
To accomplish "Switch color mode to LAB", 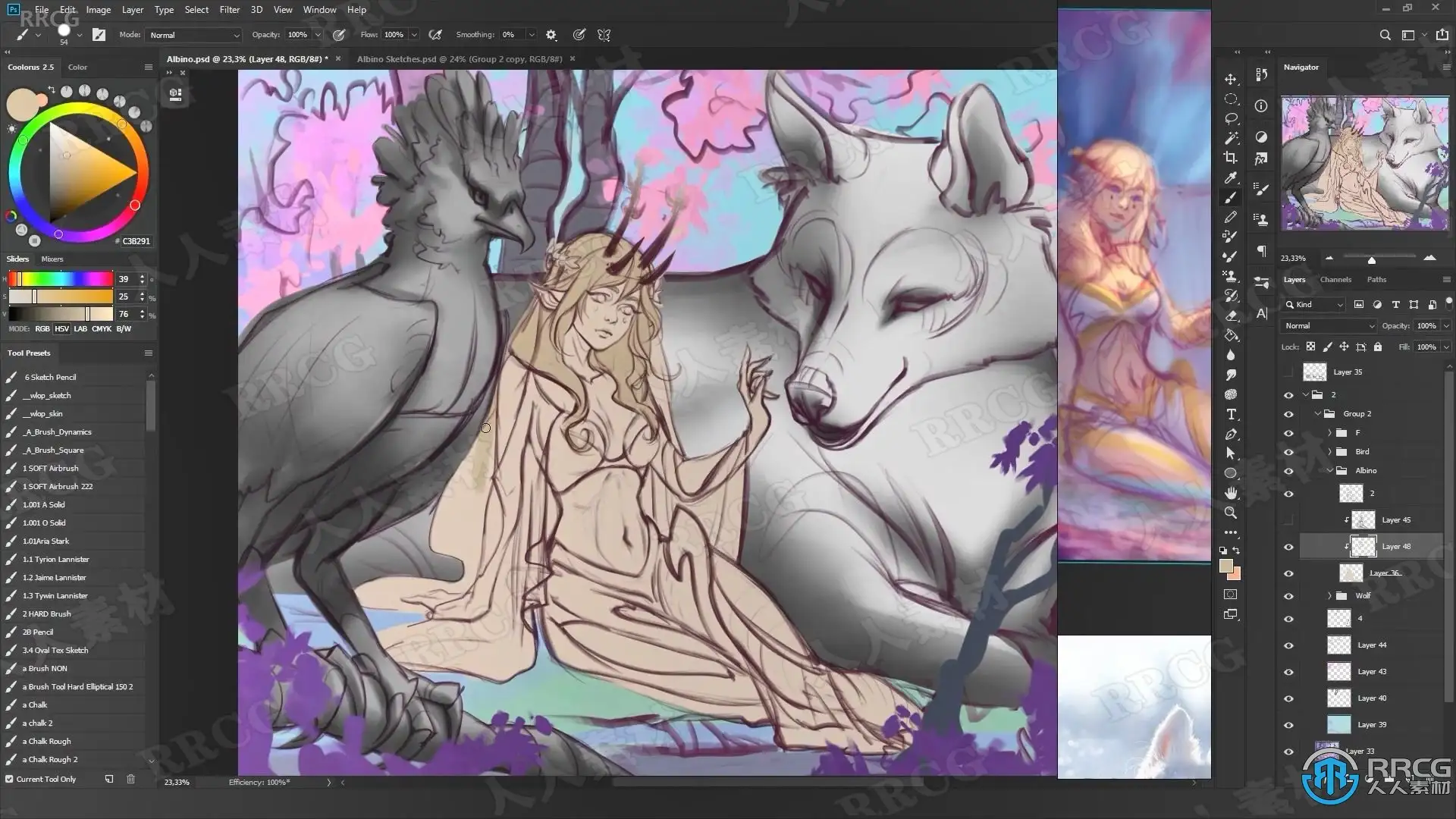I will tap(80, 329).
